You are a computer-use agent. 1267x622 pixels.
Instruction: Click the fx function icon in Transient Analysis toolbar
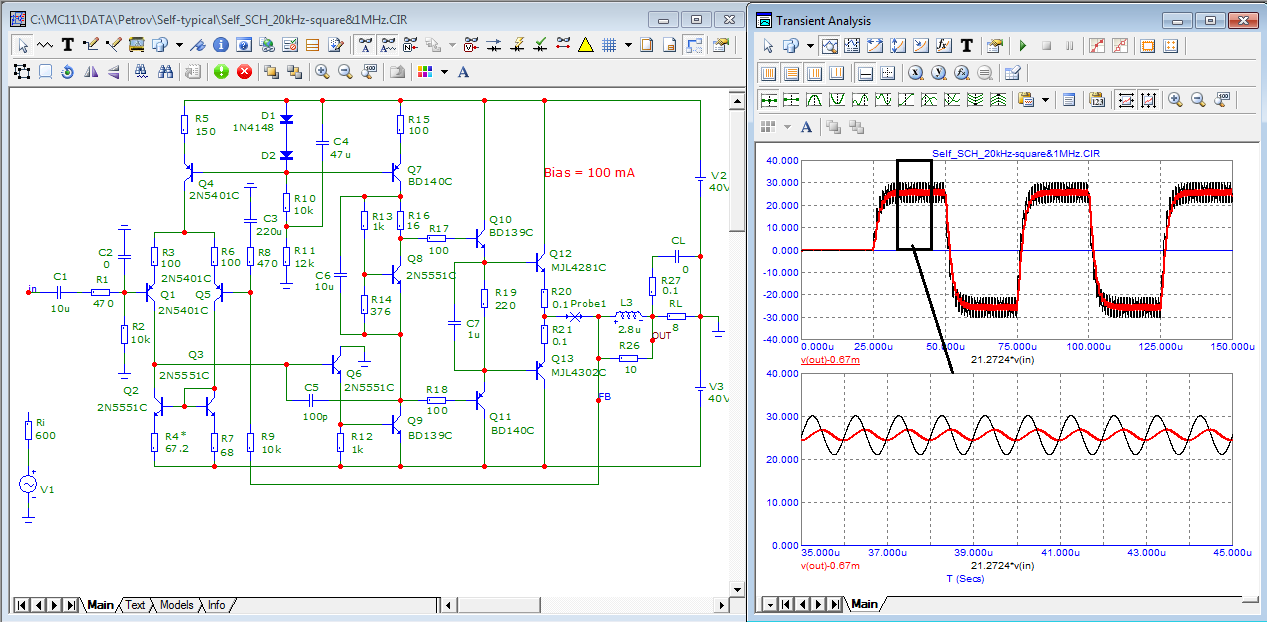coord(944,45)
